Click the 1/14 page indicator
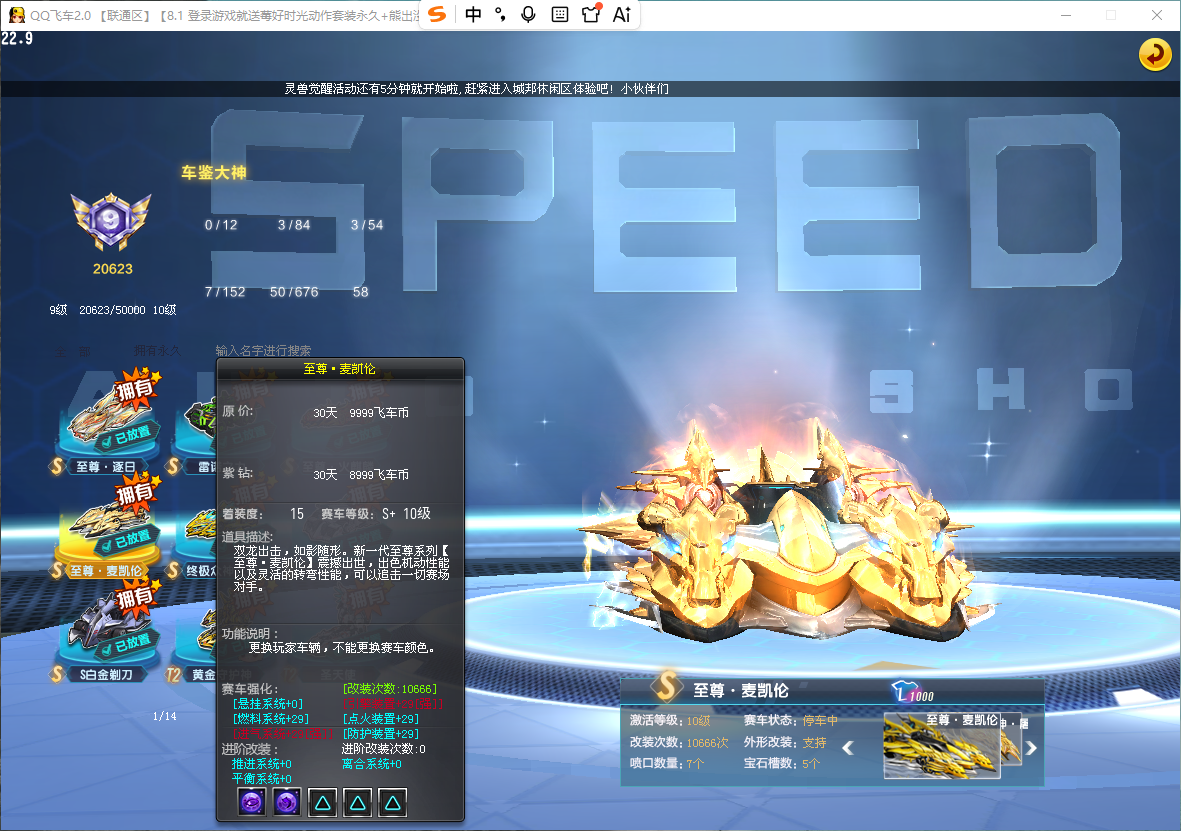Viewport: 1181px width, 831px height. [164, 716]
